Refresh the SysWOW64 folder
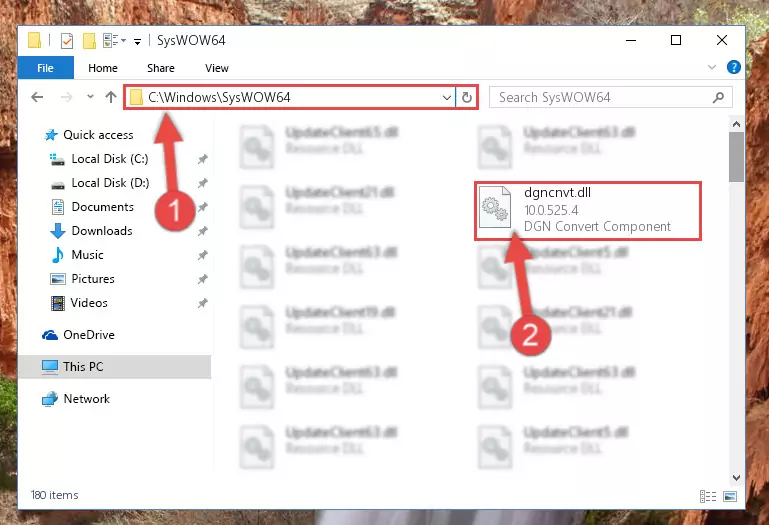The height and width of the screenshot is (525, 769). [467, 97]
